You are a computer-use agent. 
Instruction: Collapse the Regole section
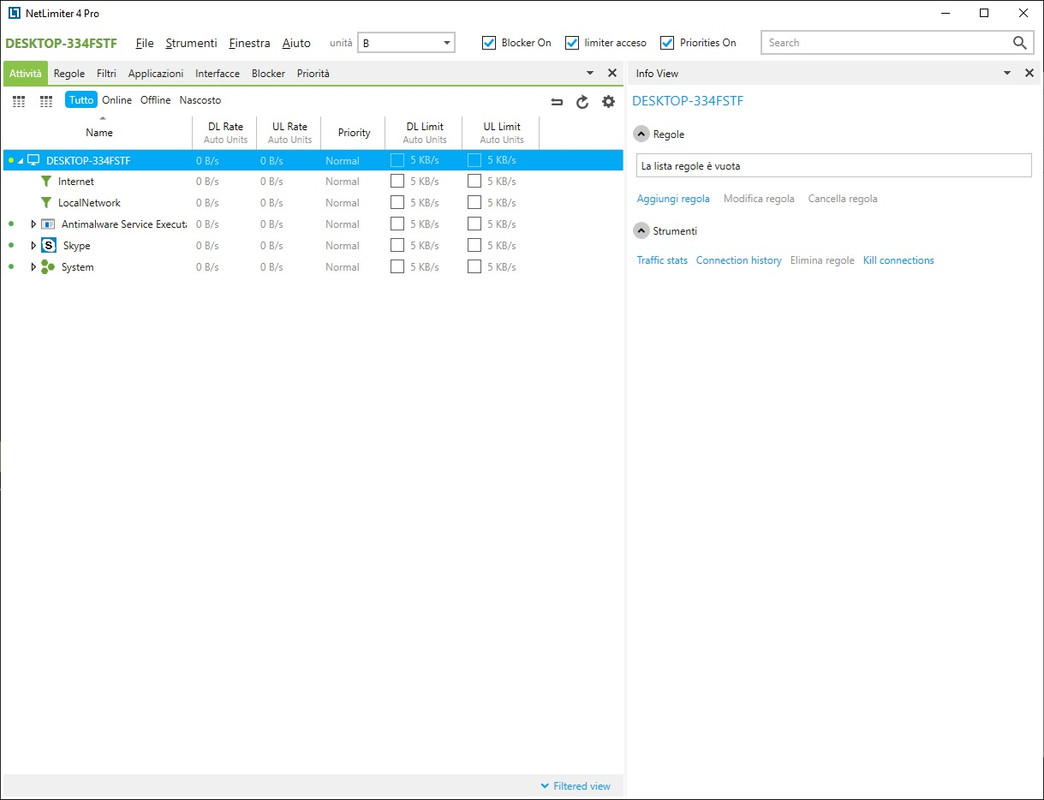click(641, 134)
